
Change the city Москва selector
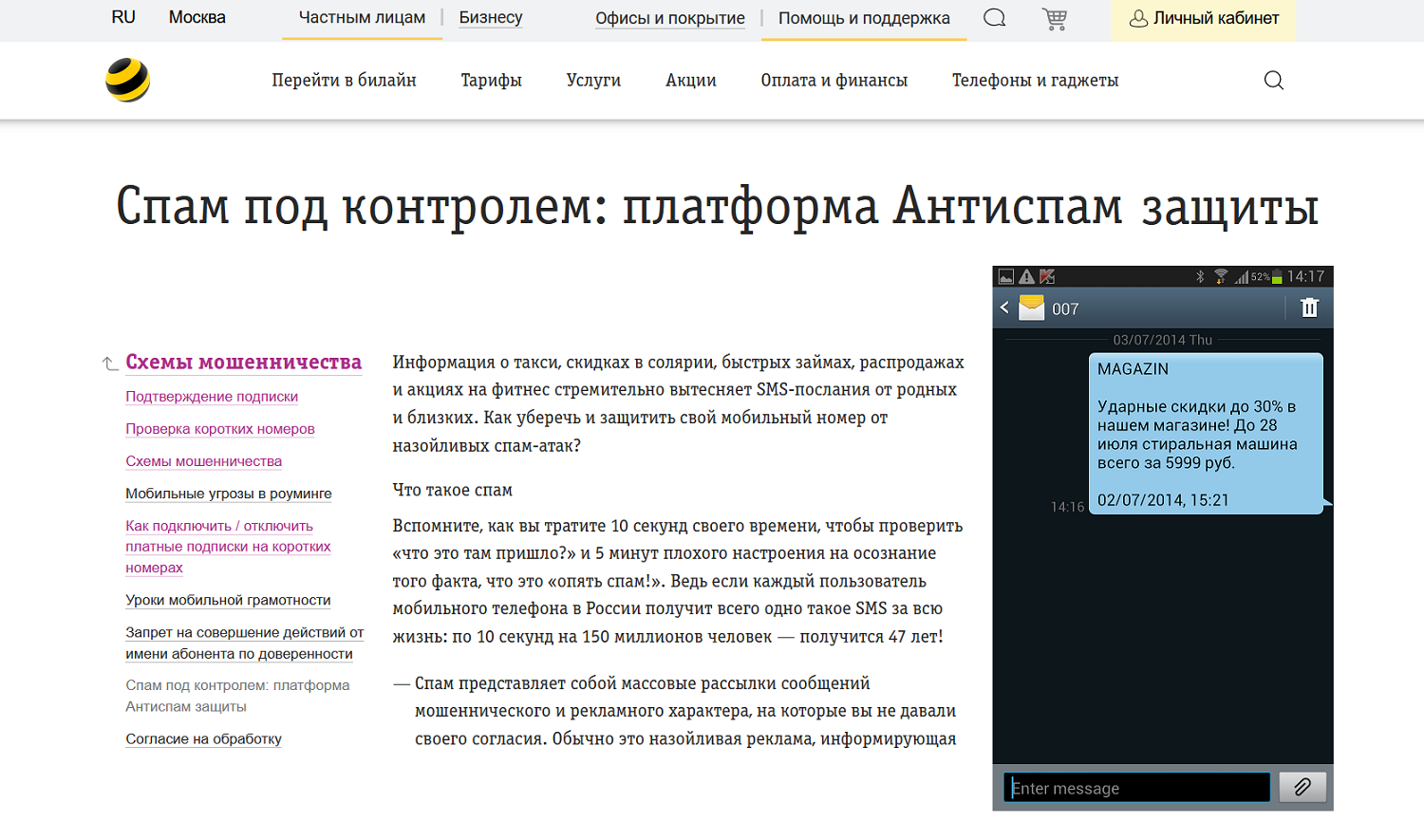click(197, 18)
